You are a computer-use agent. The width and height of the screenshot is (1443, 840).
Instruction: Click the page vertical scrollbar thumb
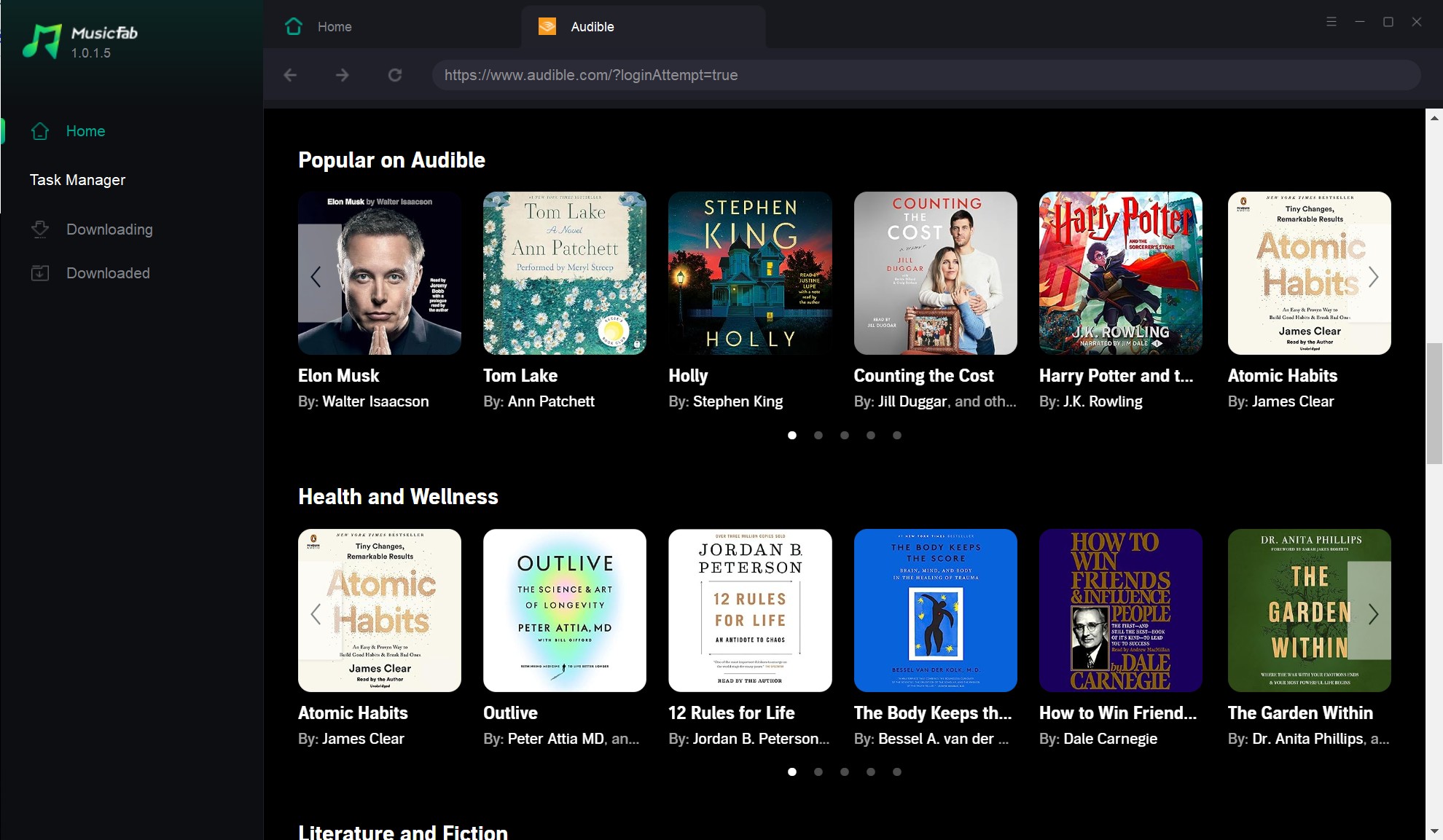pyautogui.click(x=1434, y=403)
